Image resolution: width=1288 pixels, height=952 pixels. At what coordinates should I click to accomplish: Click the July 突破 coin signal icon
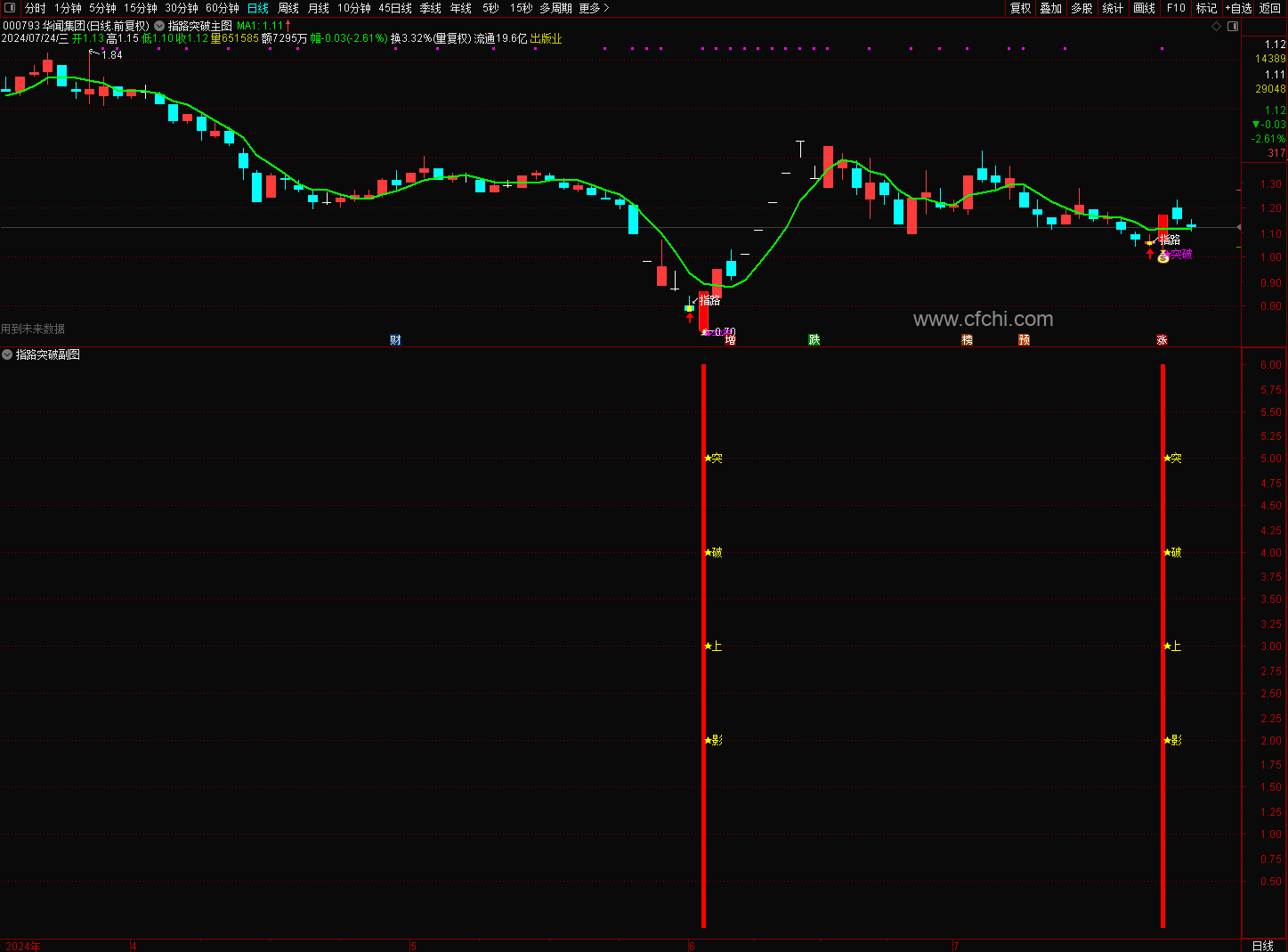coord(1162,257)
